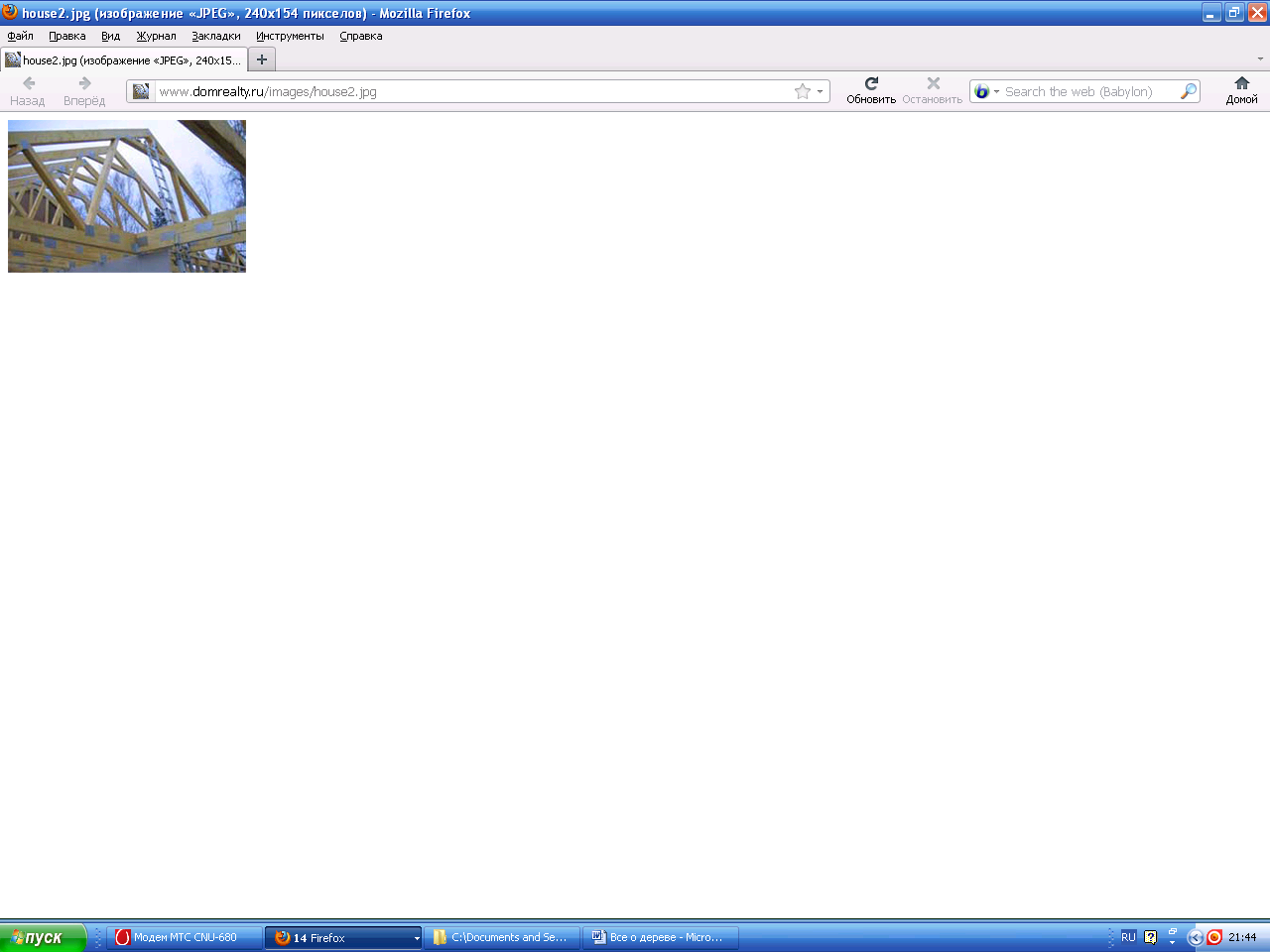The height and width of the screenshot is (952, 1270).
Task: Reload page with Обновить button
Action: 871,90
